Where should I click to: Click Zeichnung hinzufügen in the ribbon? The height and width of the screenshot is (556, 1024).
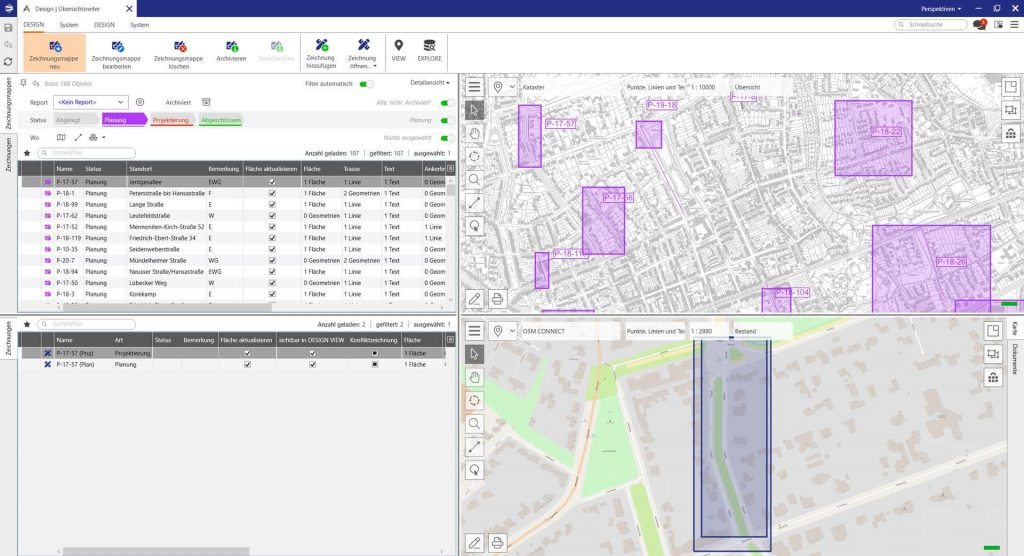coord(321,52)
